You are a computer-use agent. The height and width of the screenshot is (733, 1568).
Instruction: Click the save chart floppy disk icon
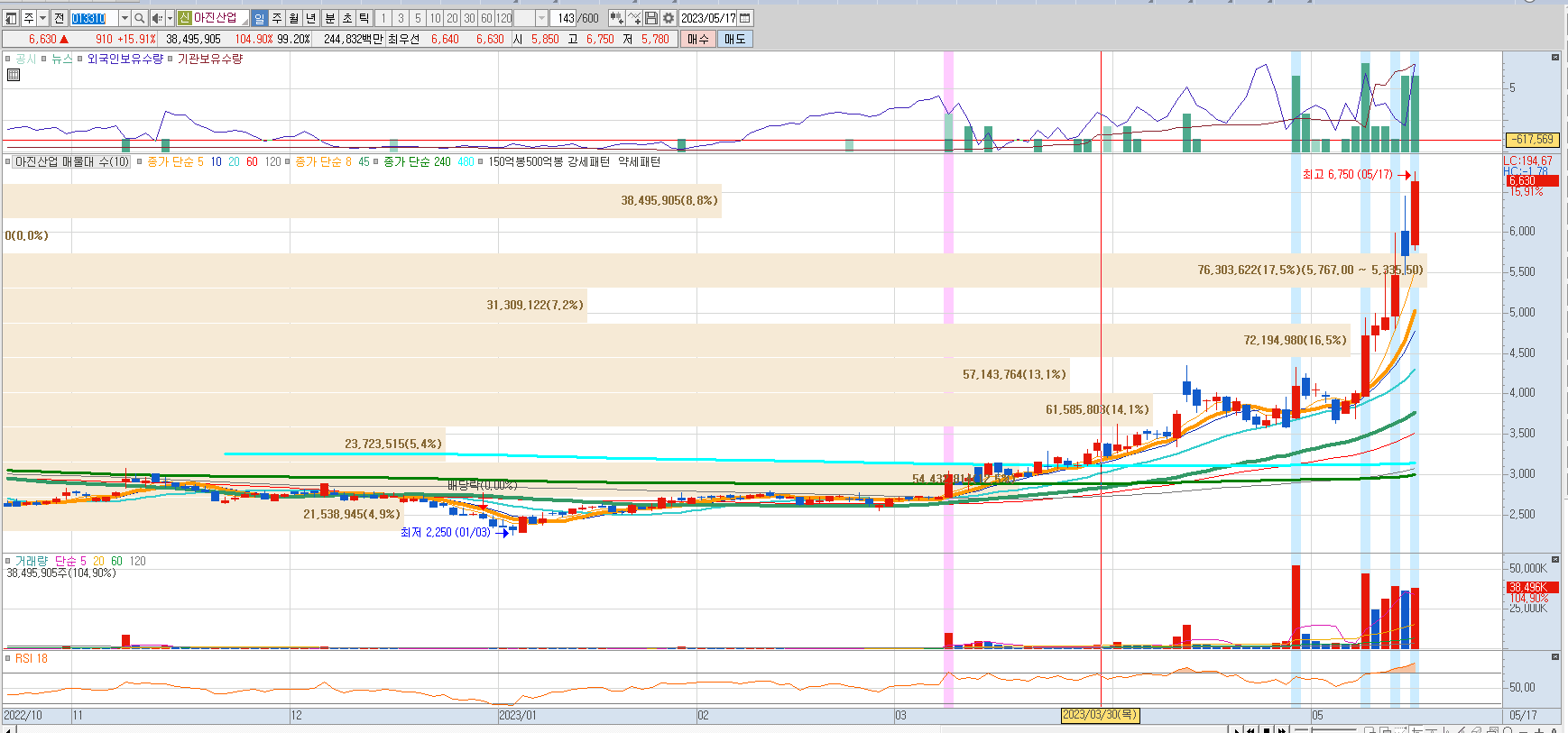[651, 18]
